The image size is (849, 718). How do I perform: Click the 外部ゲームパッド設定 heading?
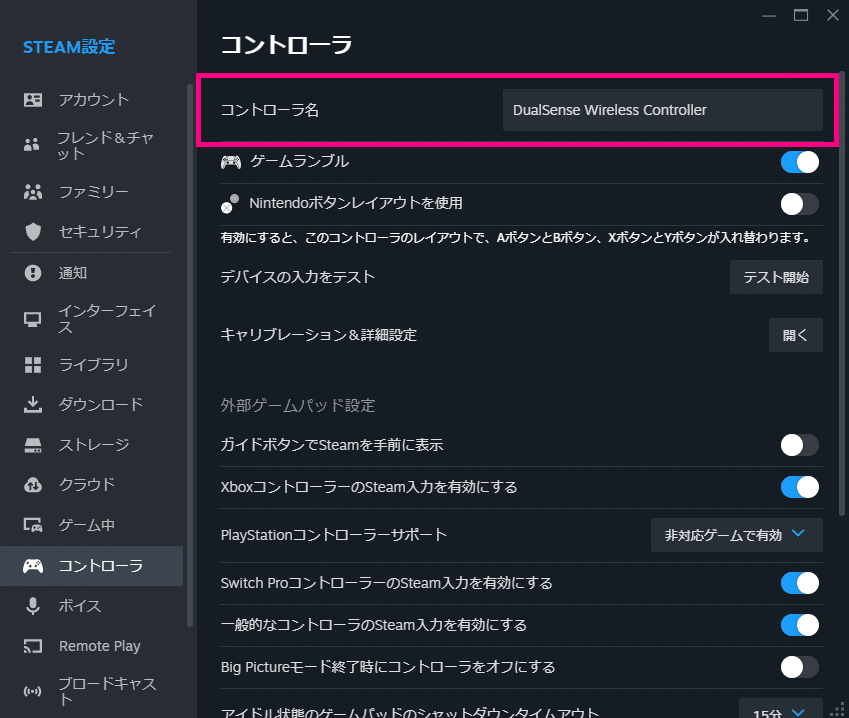(298, 405)
